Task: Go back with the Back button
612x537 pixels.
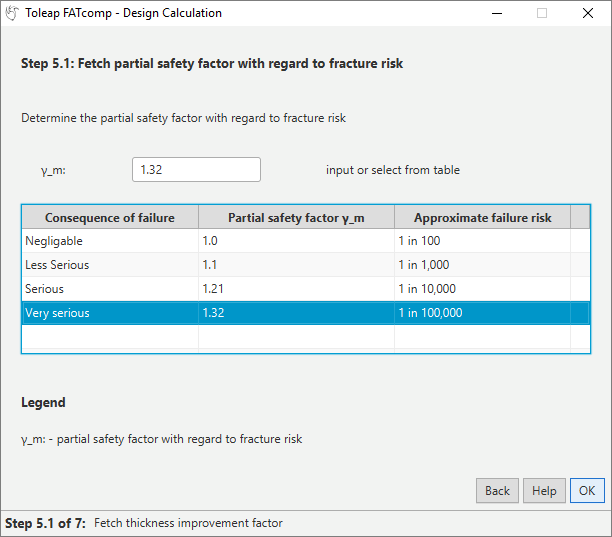Action: pyautogui.click(x=497, y=491)
